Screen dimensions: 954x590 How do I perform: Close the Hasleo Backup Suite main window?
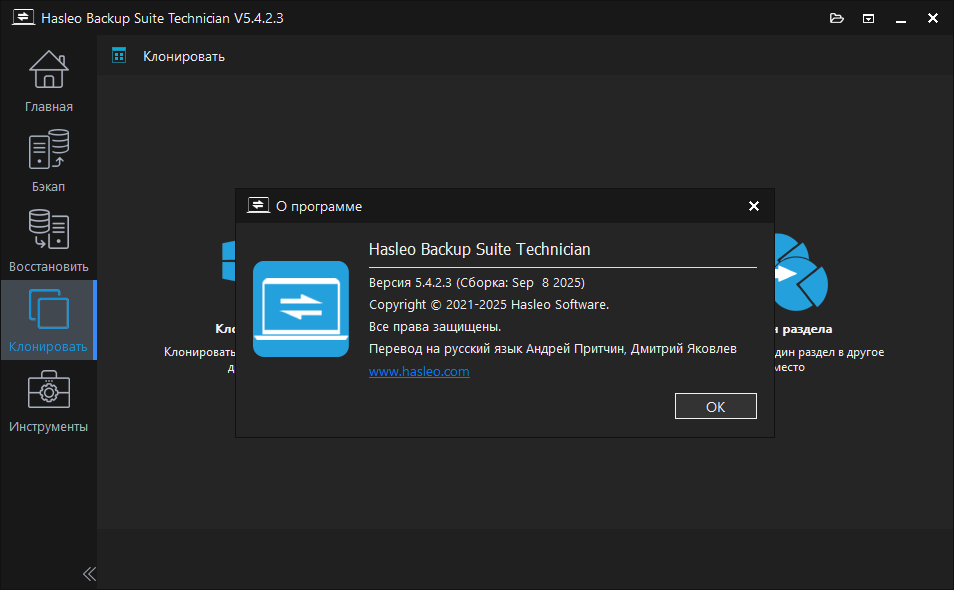(x=933, y=18)
